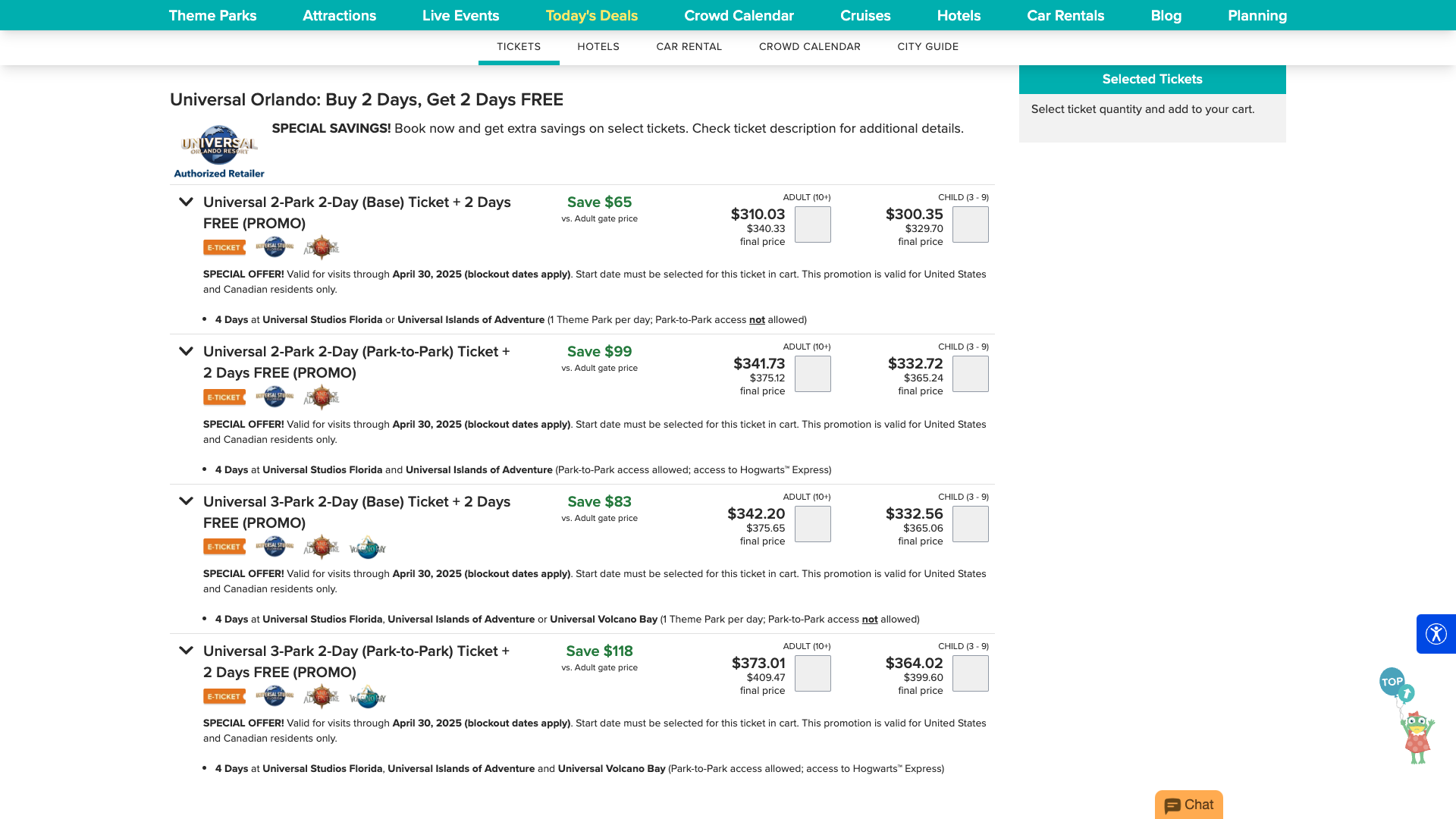Open the Chat support widget

point(1189,805)
